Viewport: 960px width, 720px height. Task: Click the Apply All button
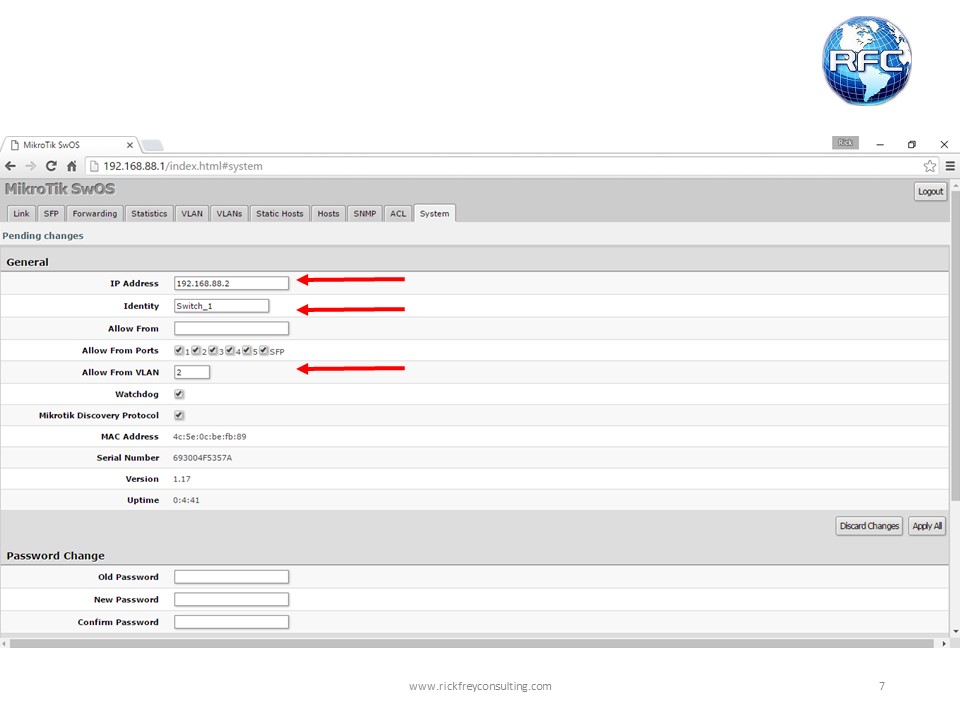(927, 525)
